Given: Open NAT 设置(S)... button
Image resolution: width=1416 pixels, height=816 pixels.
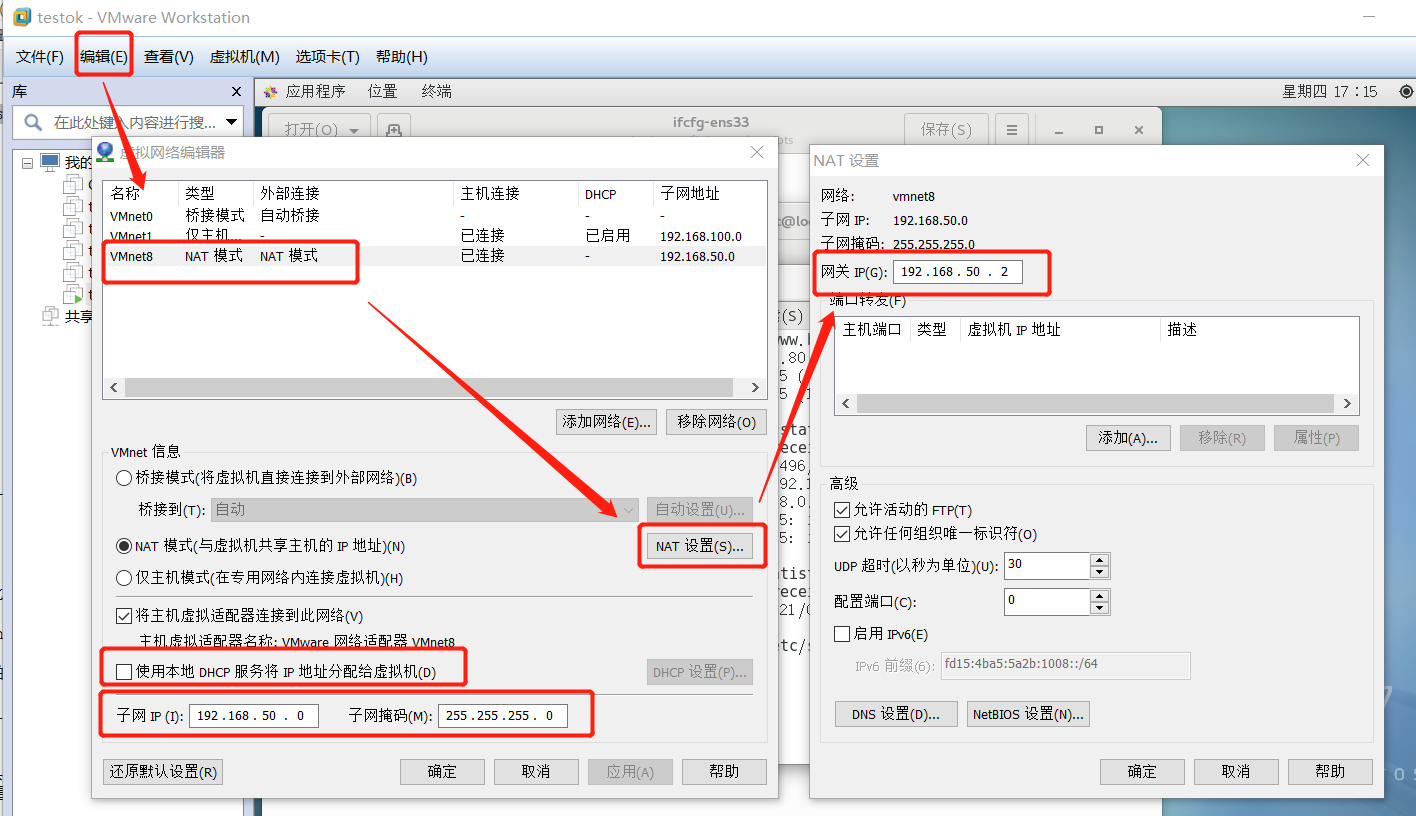Looking at the screenshot, I should point(700,546).
